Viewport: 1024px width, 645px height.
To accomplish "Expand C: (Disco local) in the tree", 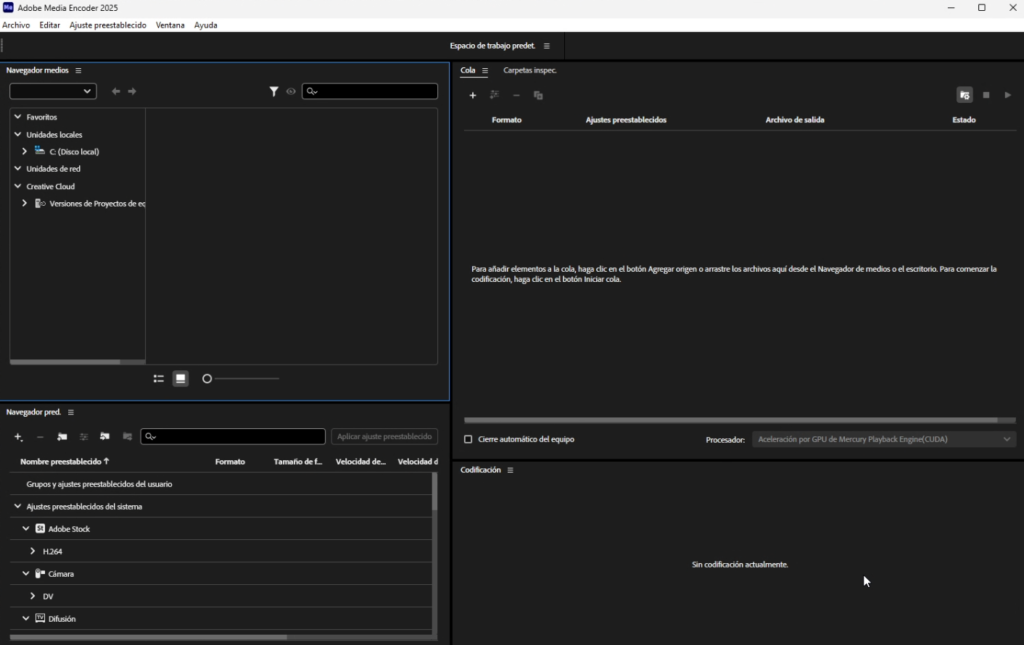I will [24, 151].
